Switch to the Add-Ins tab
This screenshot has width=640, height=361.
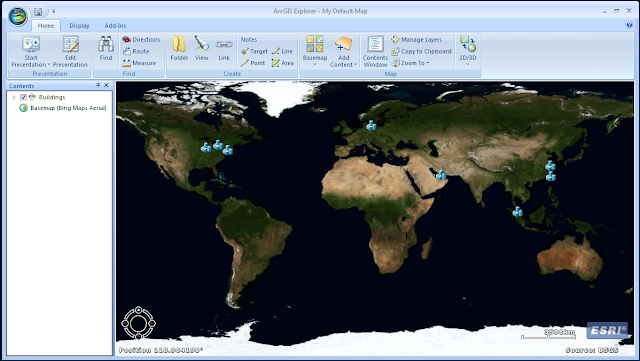[115, 25]
